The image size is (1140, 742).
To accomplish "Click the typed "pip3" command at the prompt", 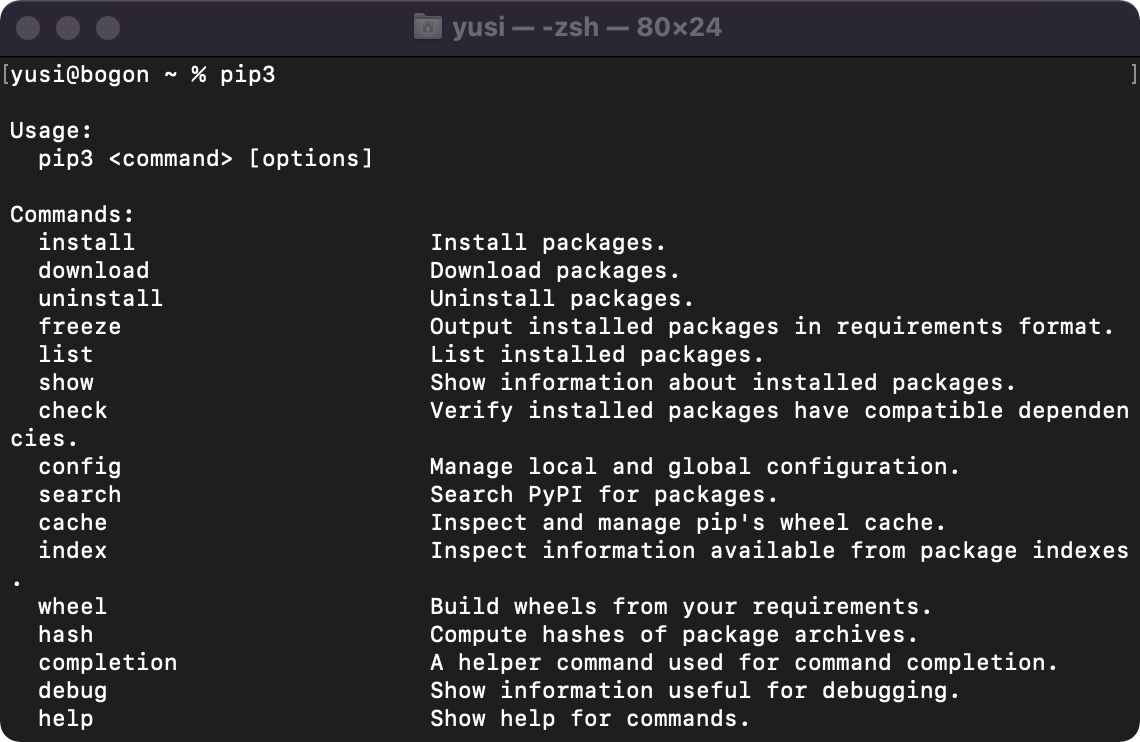I will 247,75.
